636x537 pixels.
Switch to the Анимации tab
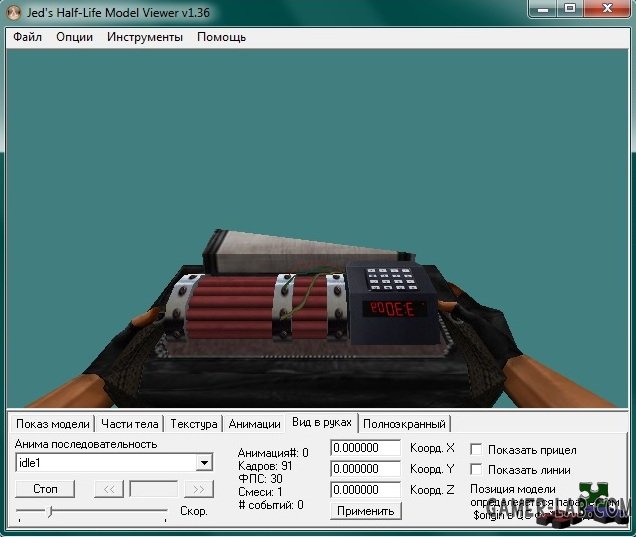(x=254, y=424)
